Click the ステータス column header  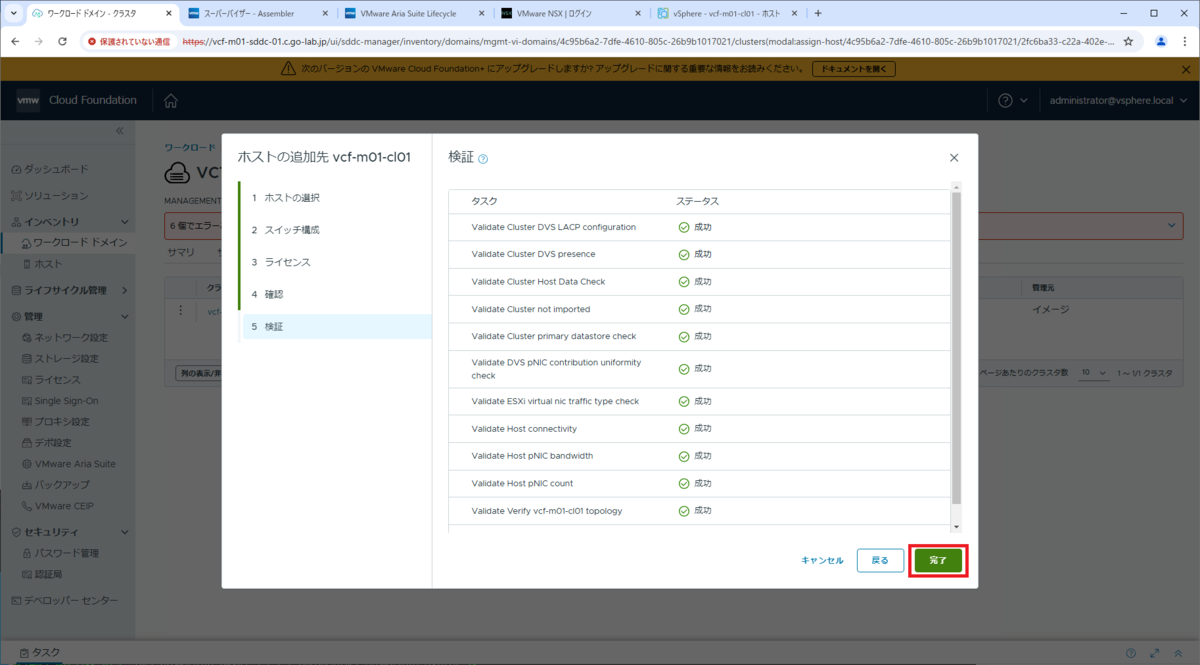(x=697, y=201)
